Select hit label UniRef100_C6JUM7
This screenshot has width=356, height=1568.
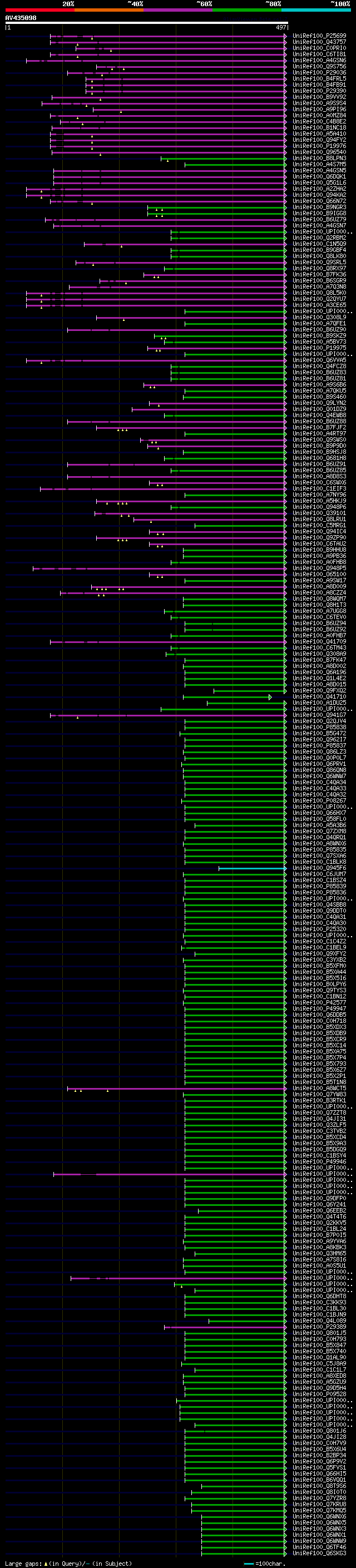(x=319, y=874)
